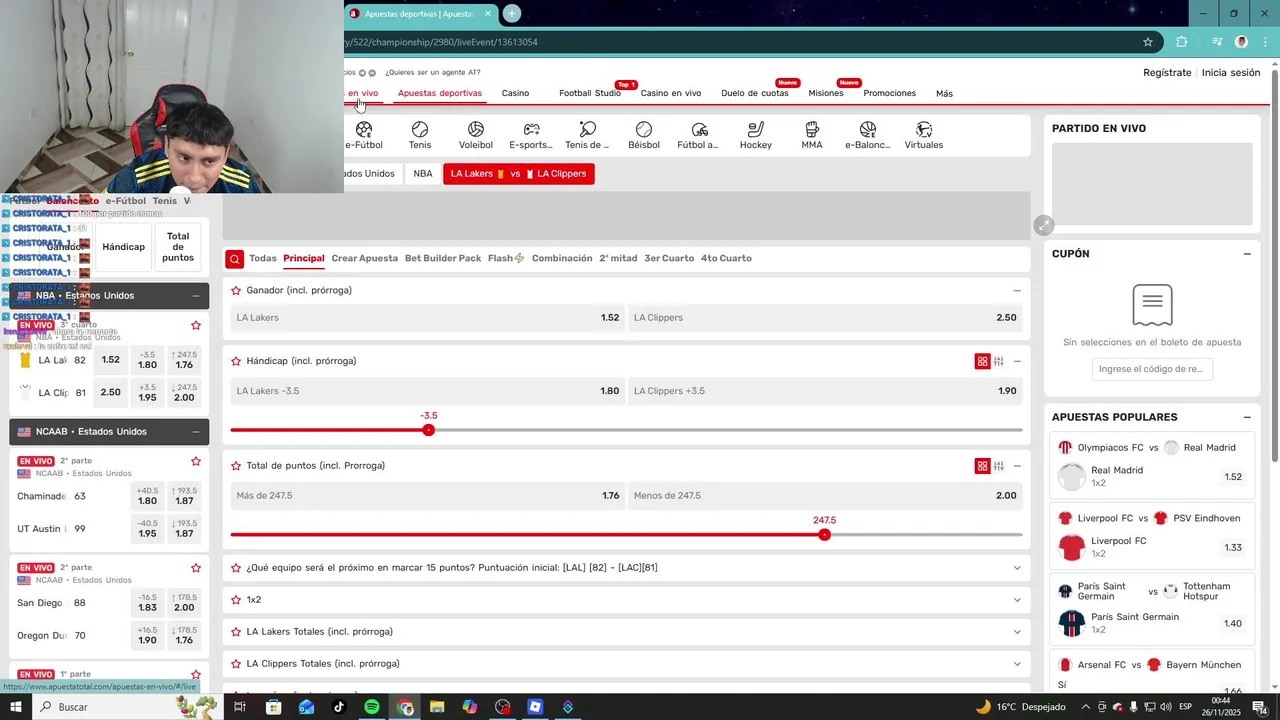Open the MMA category icon
The image size is (1280, 720).
[x=812, y=135]
